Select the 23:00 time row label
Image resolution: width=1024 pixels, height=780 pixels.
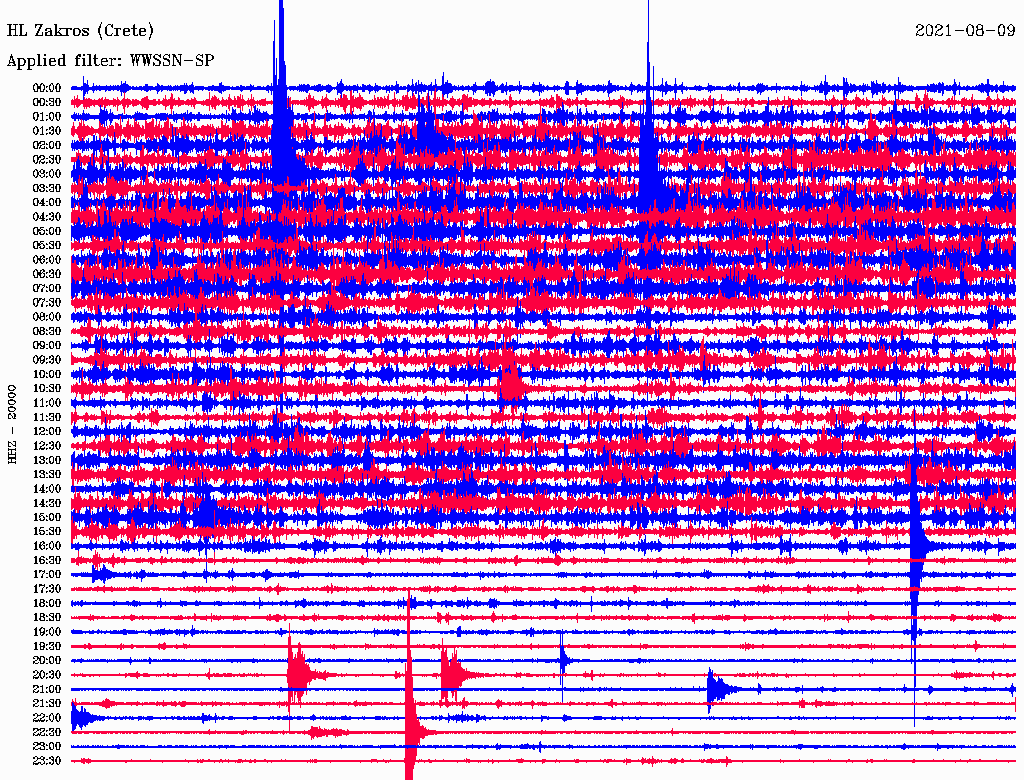tap(47, 747)
